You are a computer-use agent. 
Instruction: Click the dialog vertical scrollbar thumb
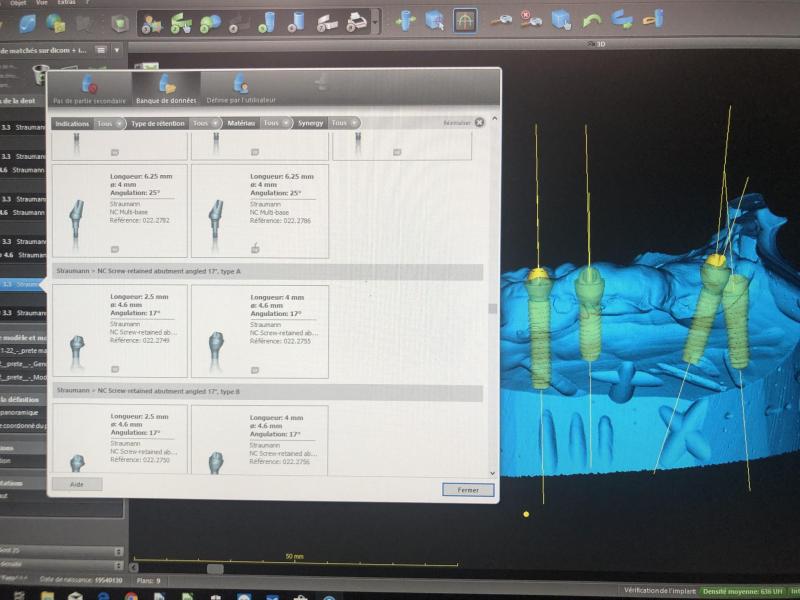492,309
